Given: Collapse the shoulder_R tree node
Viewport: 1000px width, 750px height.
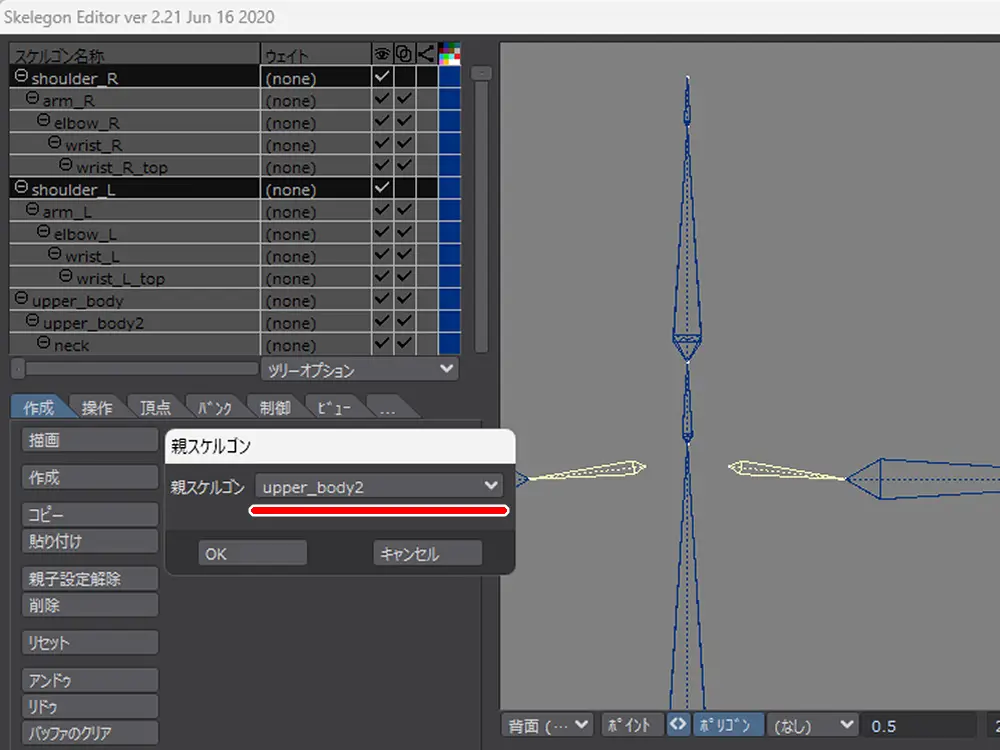Looking at the screenshot, I should pos(21,77).
